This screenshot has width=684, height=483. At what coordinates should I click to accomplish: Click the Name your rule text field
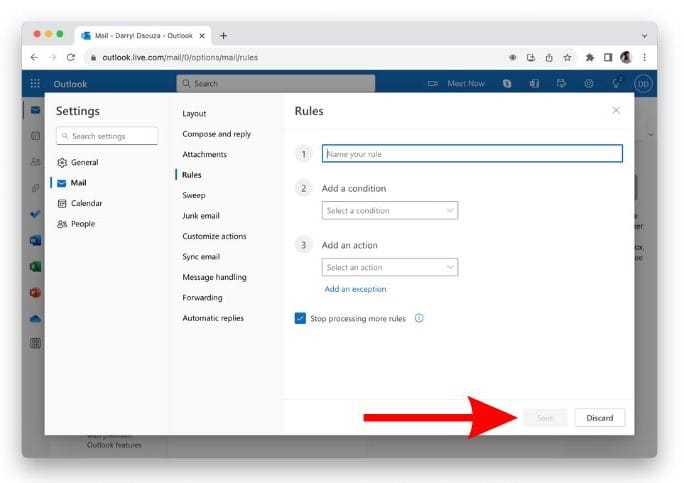(x=472, y=154)
